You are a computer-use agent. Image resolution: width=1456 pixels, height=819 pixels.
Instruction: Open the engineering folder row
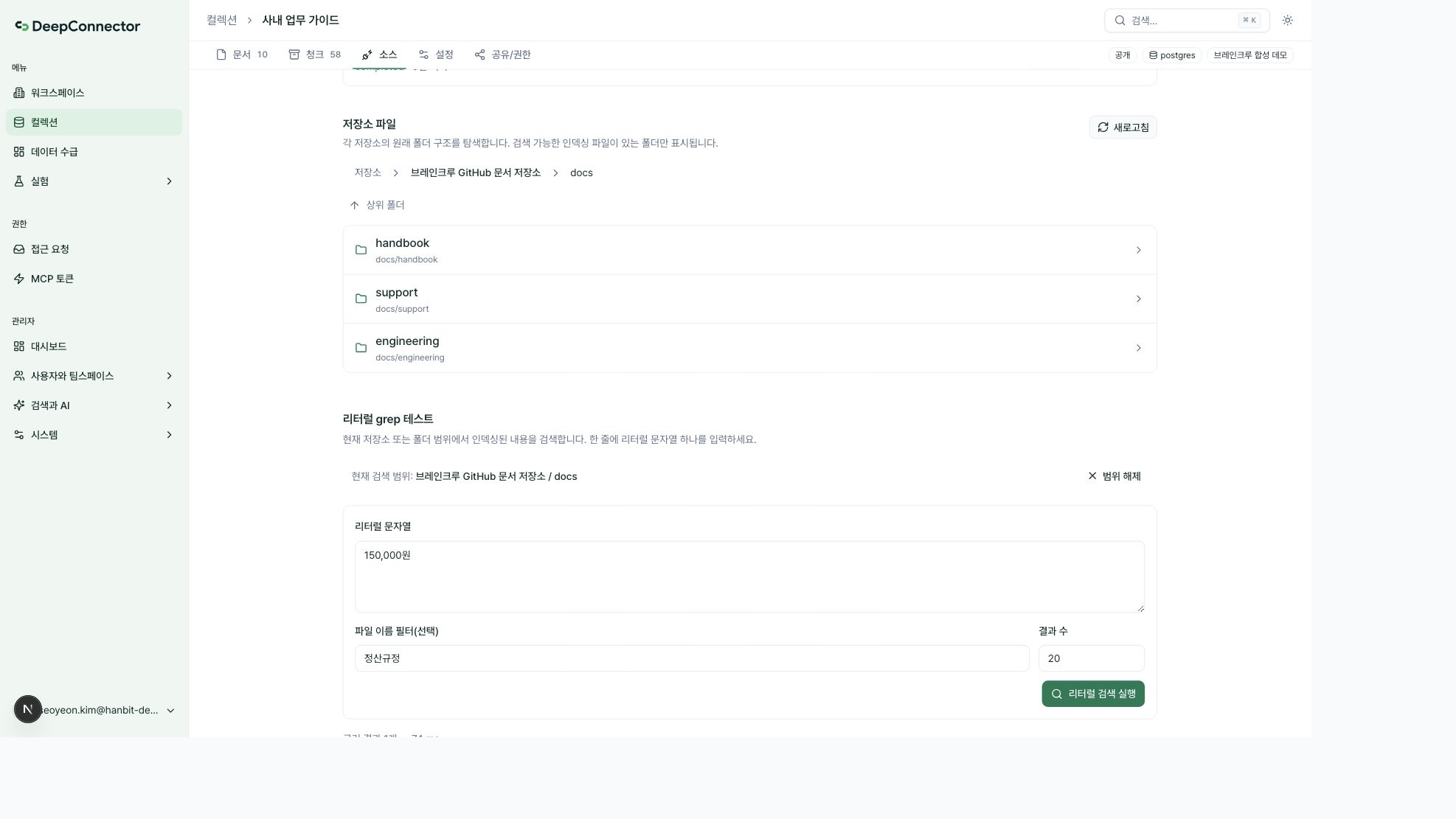point(749,348)
